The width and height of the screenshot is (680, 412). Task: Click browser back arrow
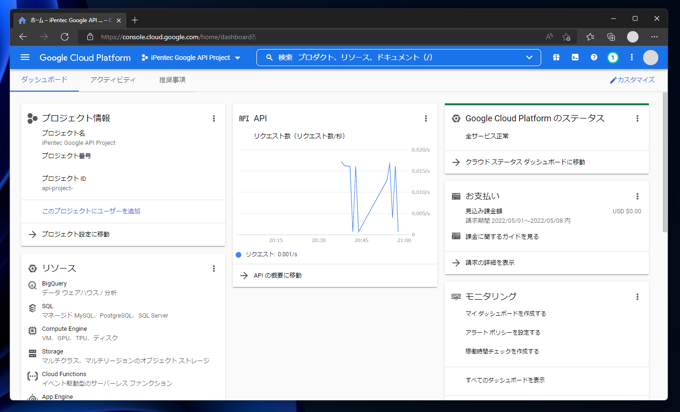point(23,37)
